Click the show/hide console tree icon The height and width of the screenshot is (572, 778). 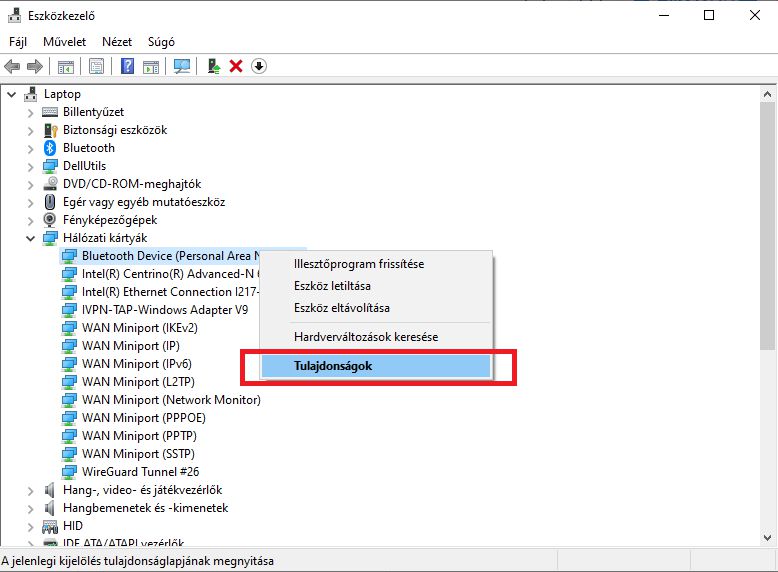coord(66,66)
